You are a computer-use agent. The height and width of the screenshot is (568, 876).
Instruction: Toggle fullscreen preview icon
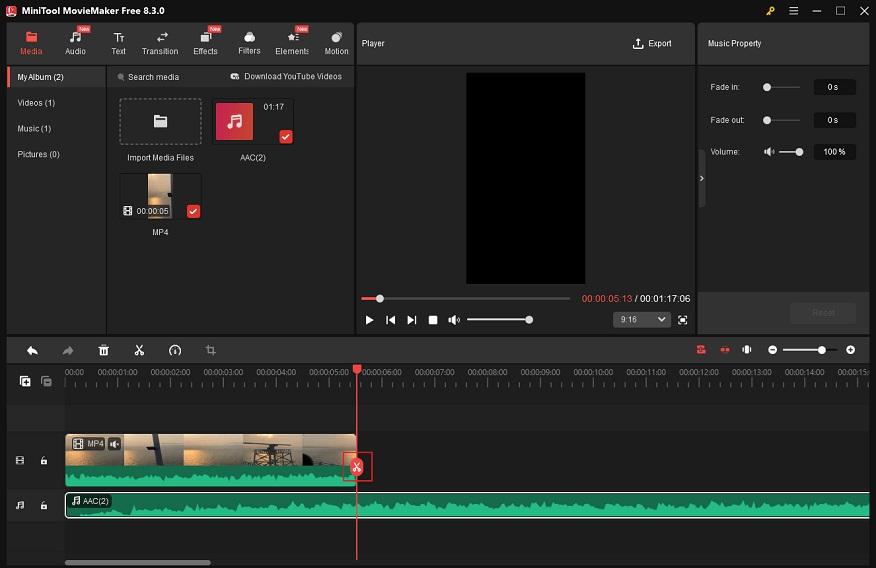click(683, 320)
